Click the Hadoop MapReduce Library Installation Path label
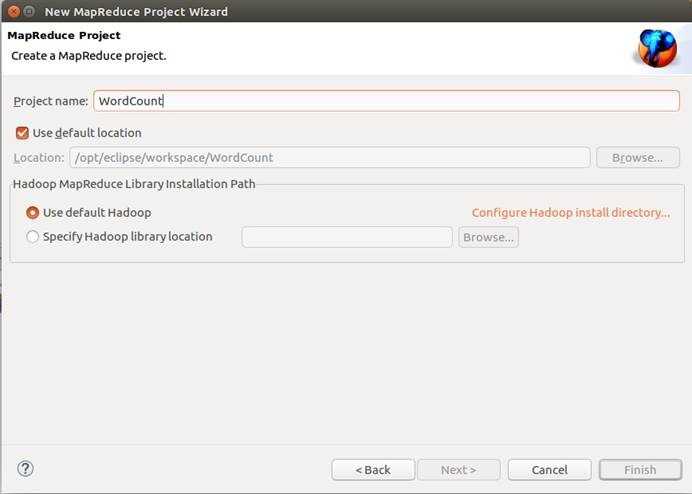Screen dimensions: 692x494 point(134,184)
